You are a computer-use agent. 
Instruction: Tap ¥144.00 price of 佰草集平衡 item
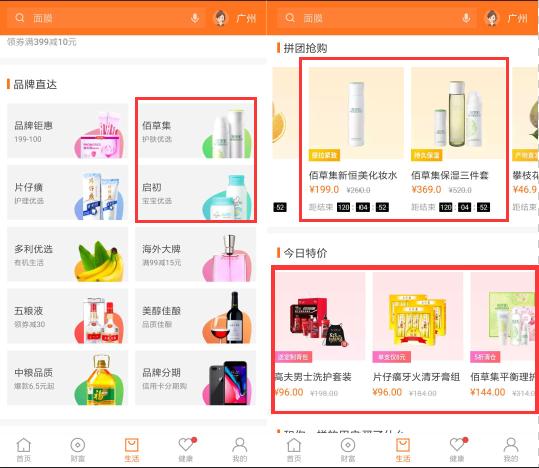(x=487, y=392)
